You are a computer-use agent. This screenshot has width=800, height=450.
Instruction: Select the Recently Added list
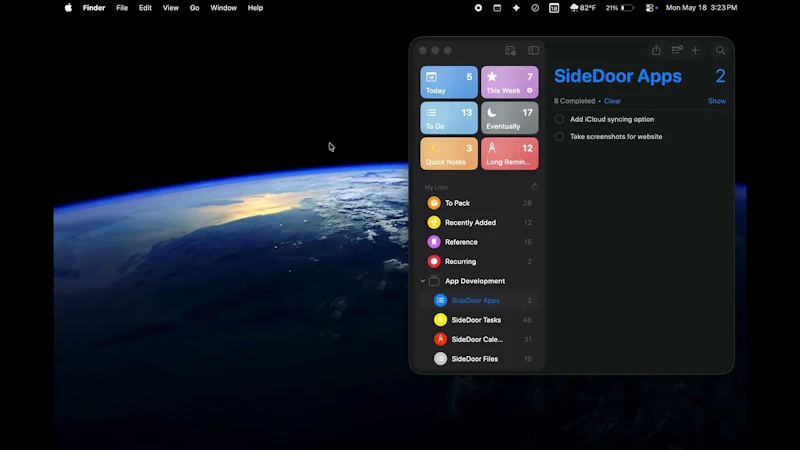point(479,222)
